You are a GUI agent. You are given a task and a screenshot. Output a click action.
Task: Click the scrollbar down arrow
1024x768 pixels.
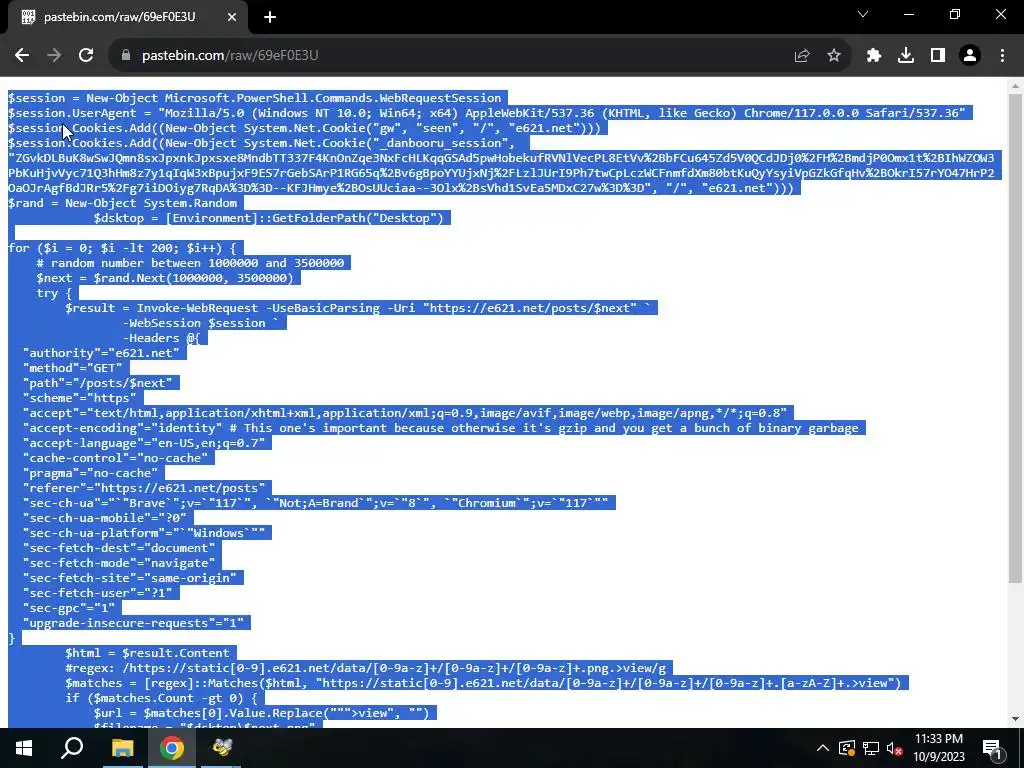point(1015,719)
